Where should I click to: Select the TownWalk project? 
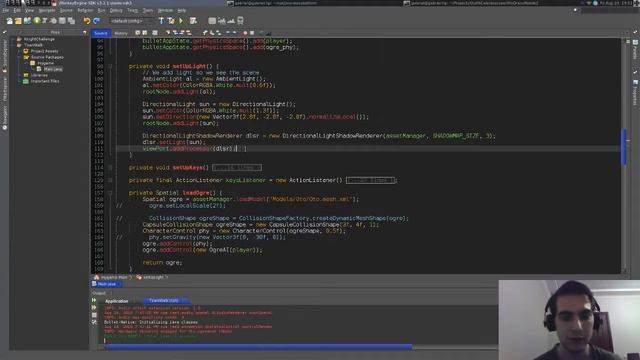tap(33, 45)
